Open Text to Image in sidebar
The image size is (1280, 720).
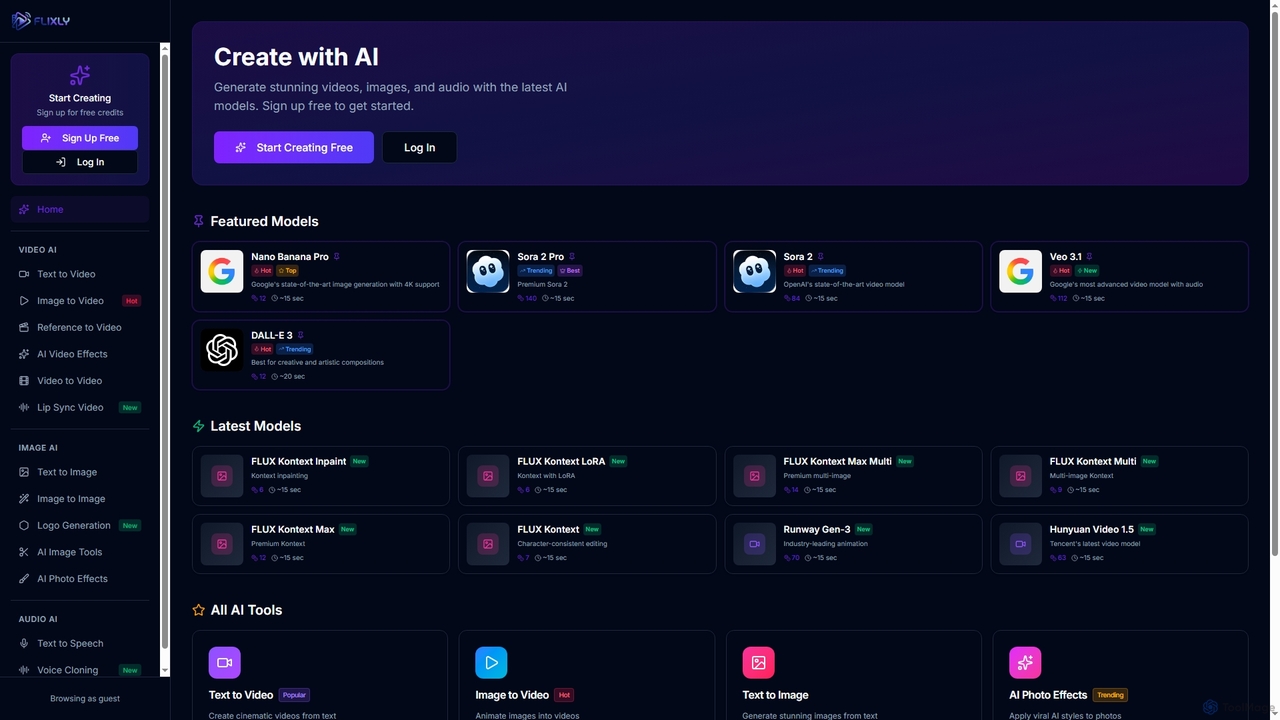tap(80, 472)
